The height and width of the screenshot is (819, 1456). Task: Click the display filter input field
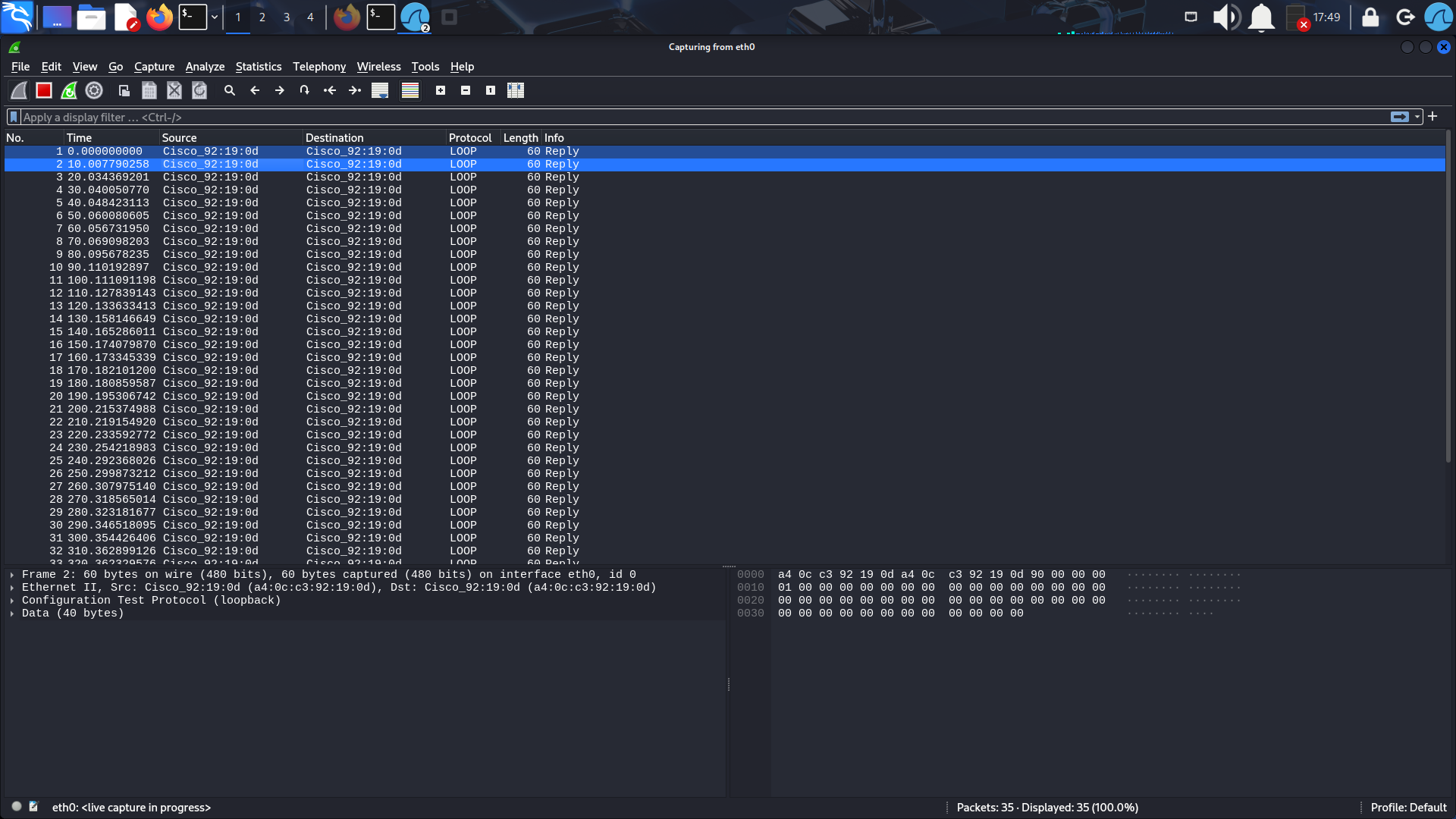click(705, 117)
